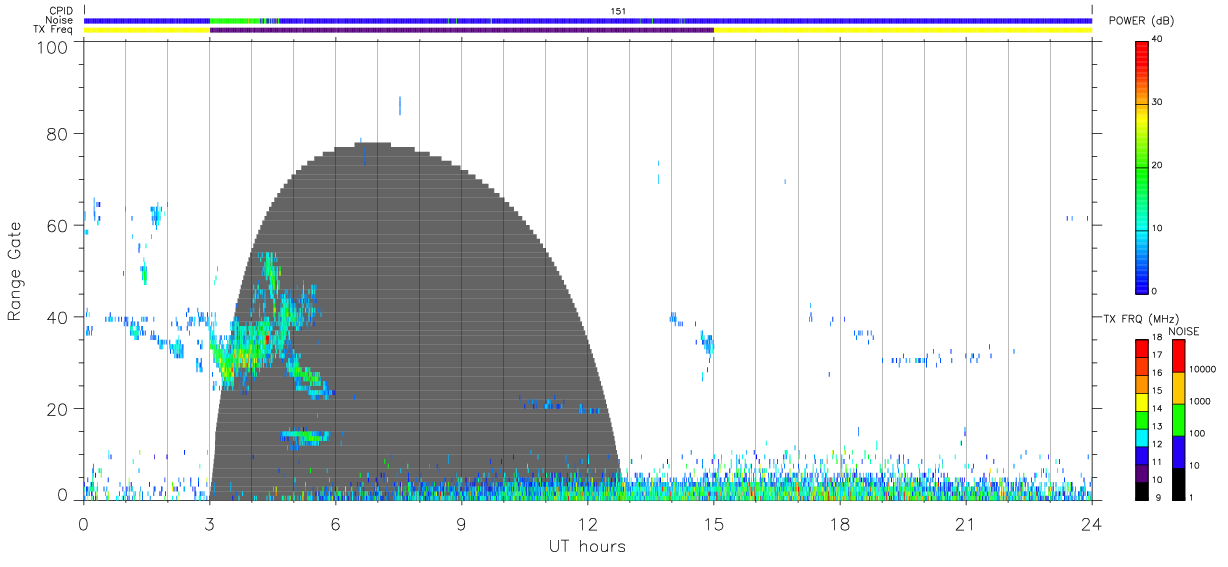
Task: Click the blue segment of NOISE legend
Action: click(1179, 452)
